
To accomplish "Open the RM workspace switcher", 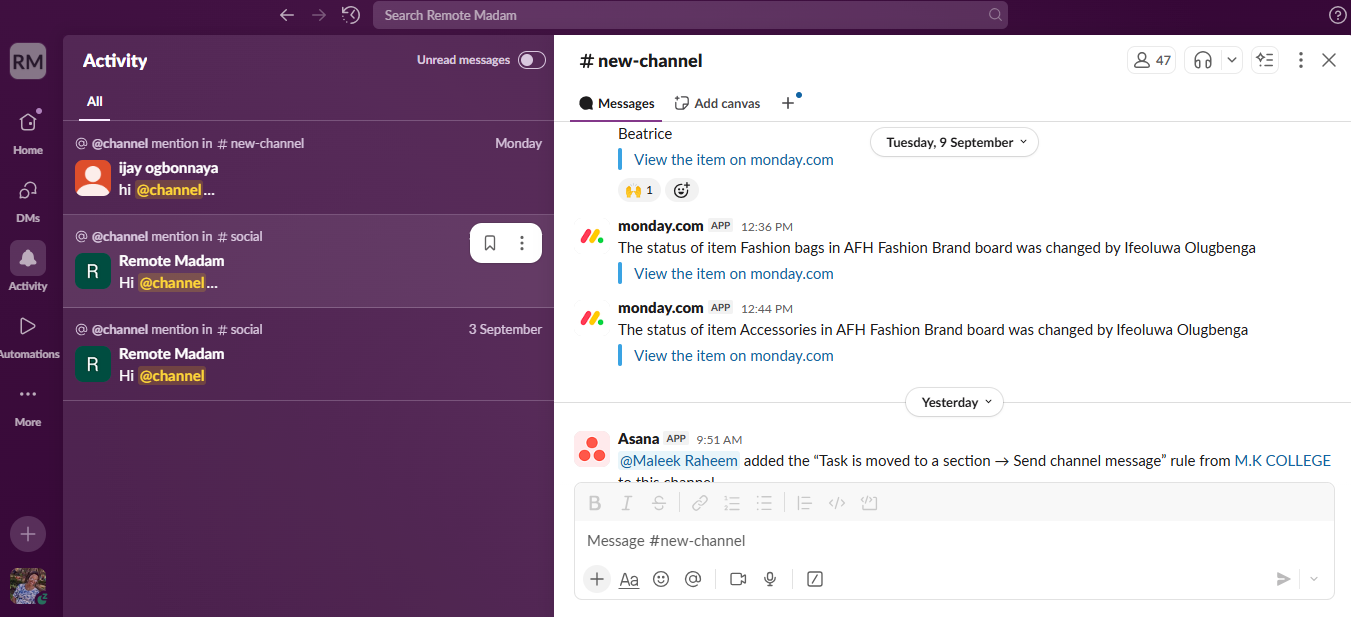I will 28,62.
